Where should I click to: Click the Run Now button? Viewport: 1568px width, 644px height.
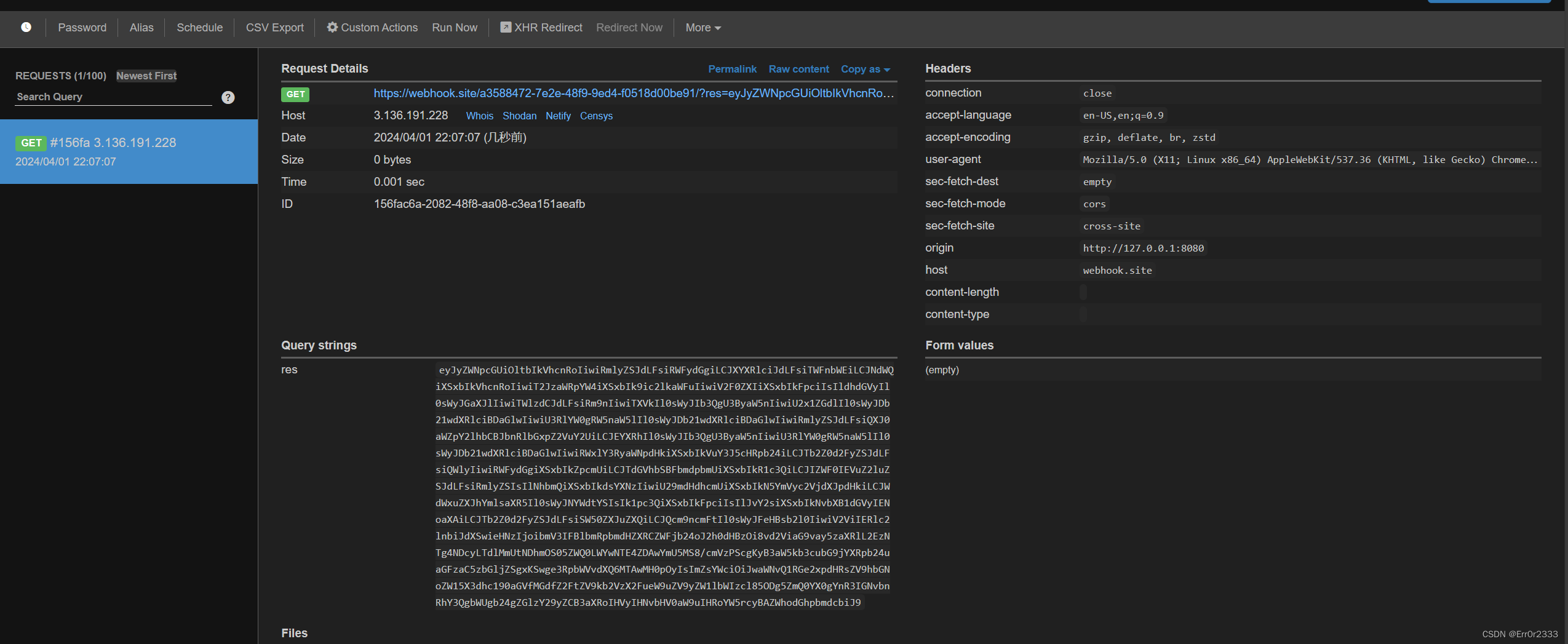click(454, 27)
